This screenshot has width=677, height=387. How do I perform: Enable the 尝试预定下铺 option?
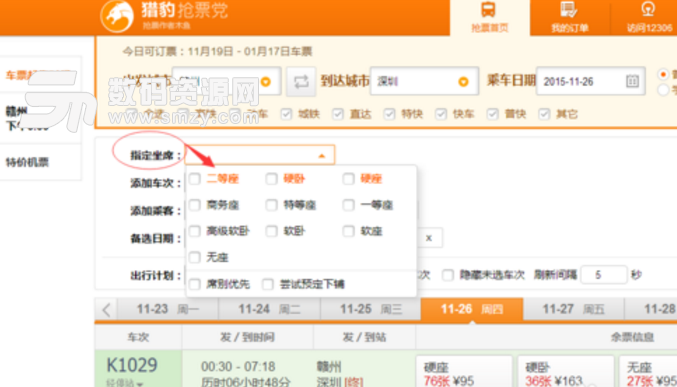point(268,284)
